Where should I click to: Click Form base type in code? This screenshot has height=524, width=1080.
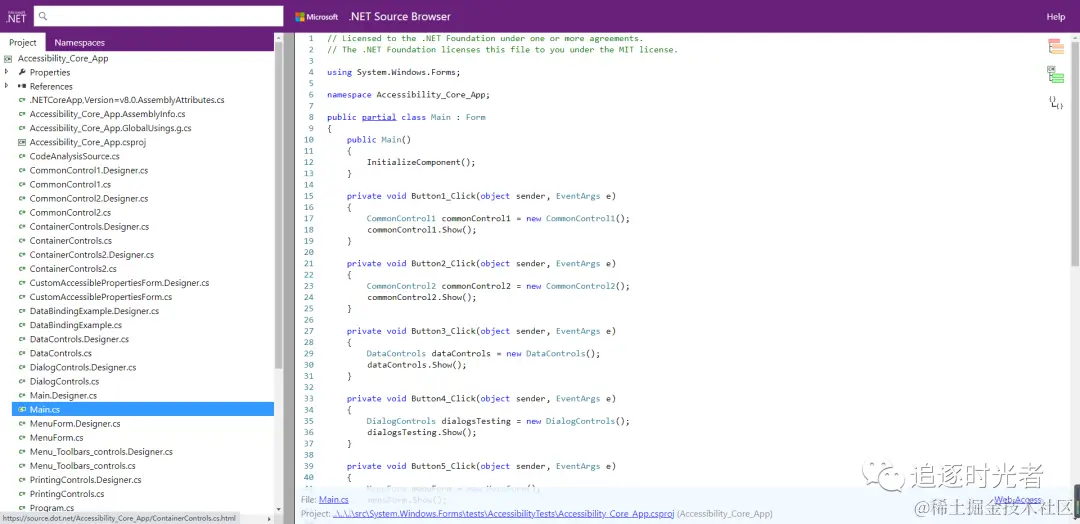click(x=475, y=117)
